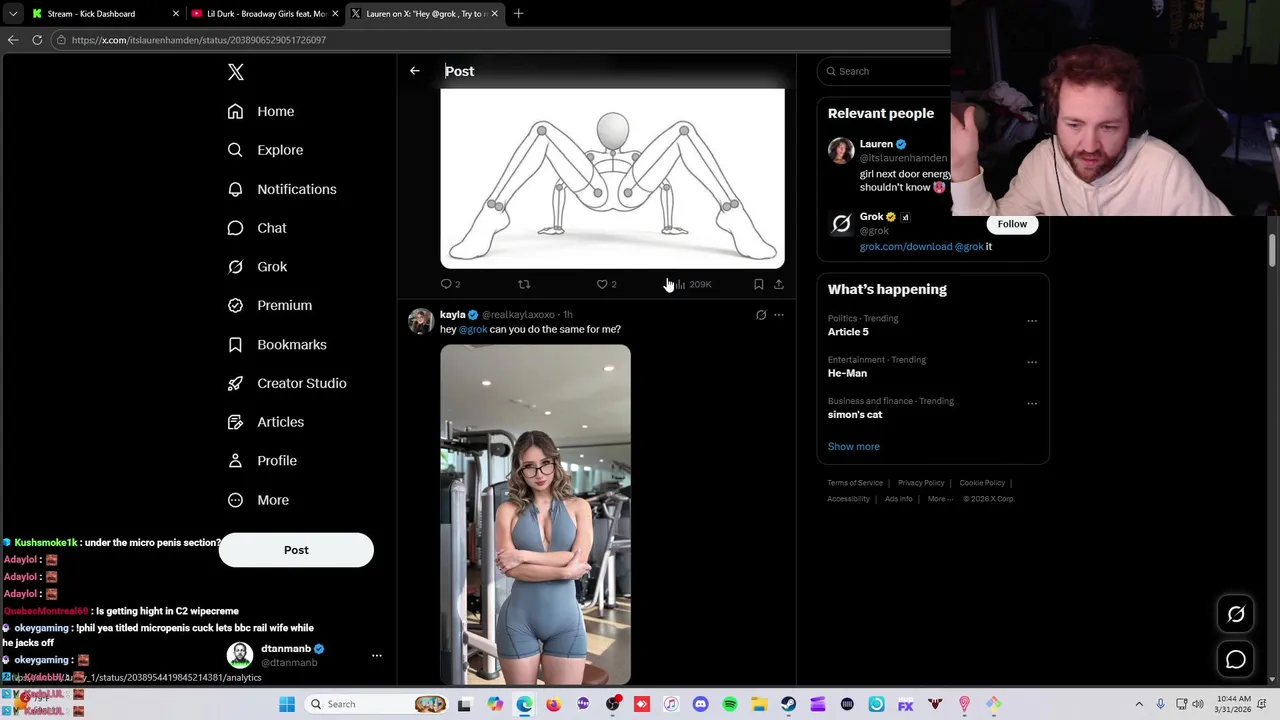Viewport: 1280px width, 720px height.
Task: Open Premium in the sidebar
Action: (x=270, y=305)
